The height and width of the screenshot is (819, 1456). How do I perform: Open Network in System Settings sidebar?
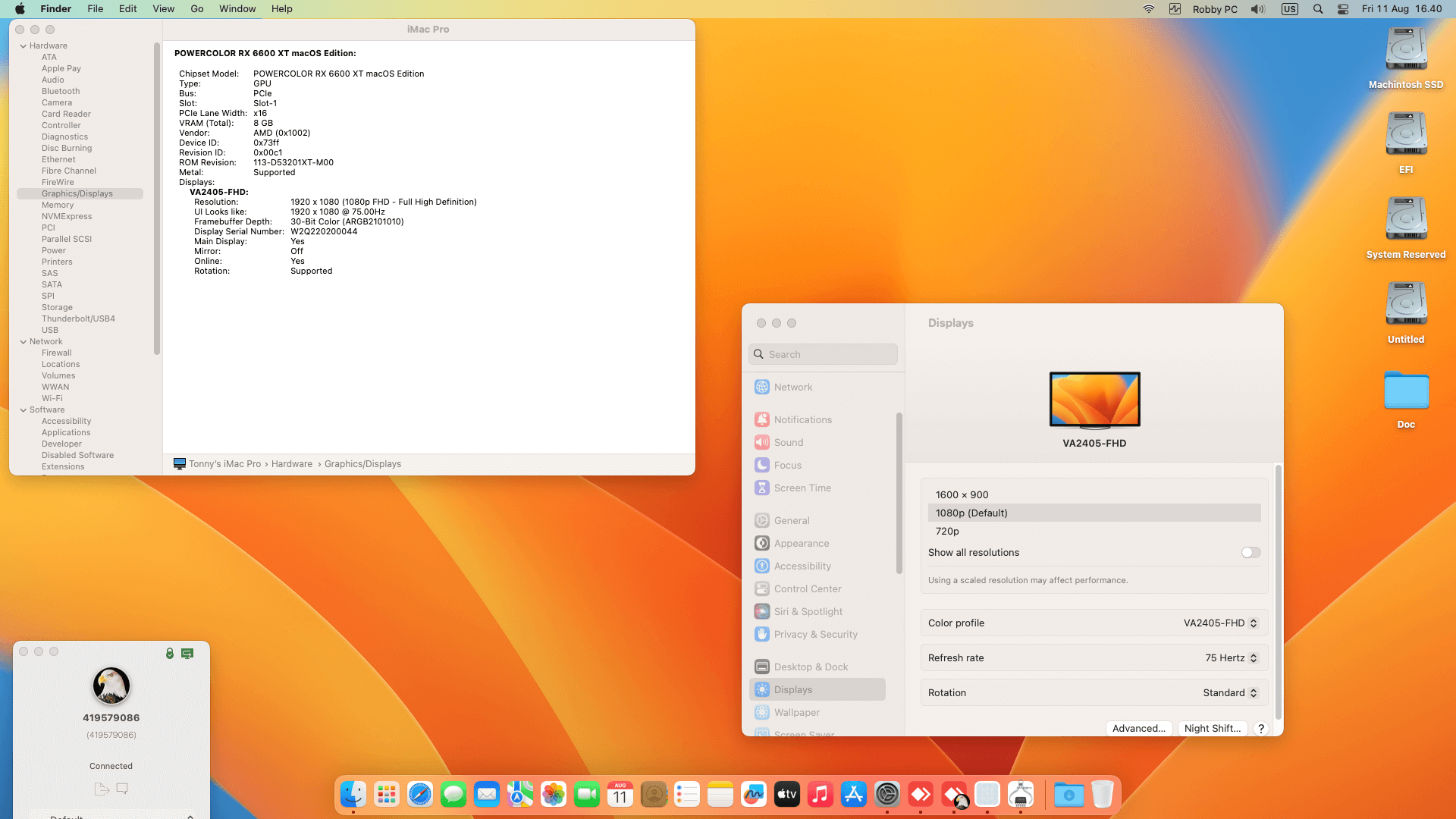tap(817, 387)
